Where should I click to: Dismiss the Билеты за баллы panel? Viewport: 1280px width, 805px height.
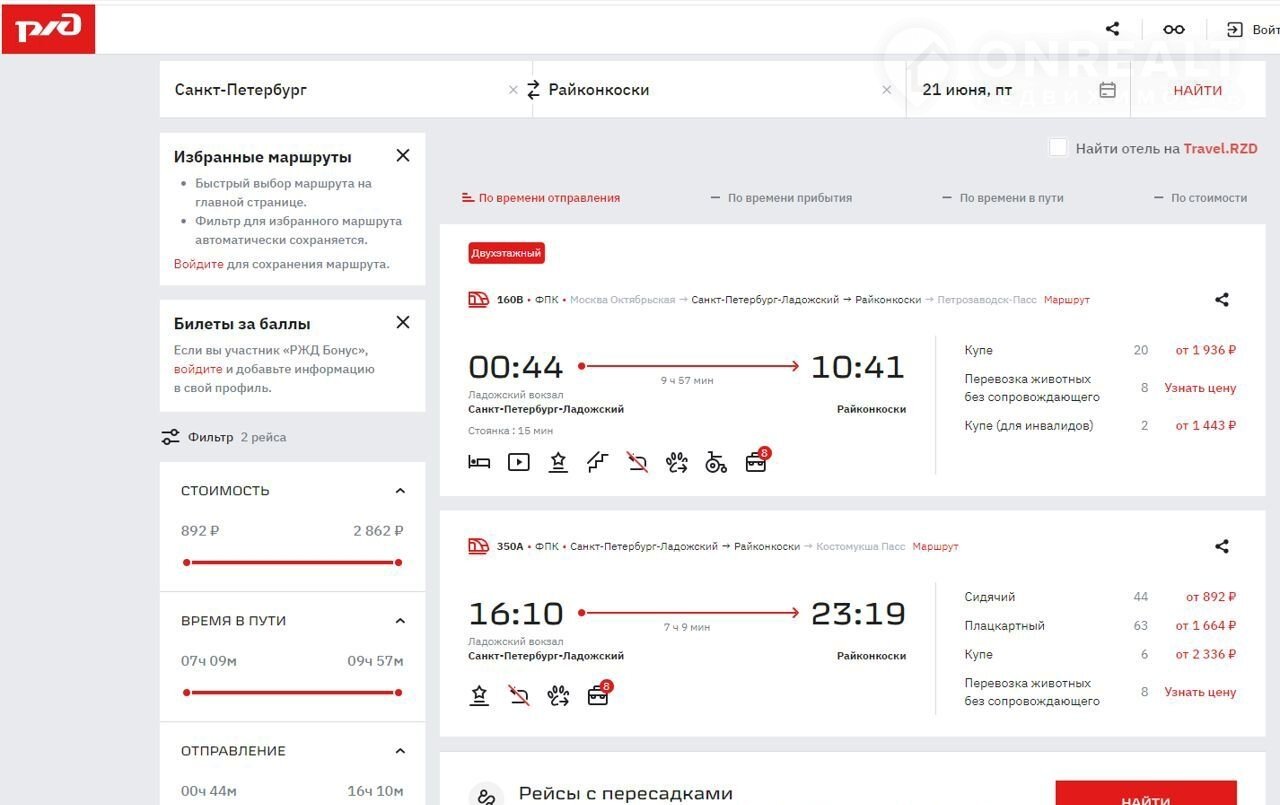(x=402, y=323)
